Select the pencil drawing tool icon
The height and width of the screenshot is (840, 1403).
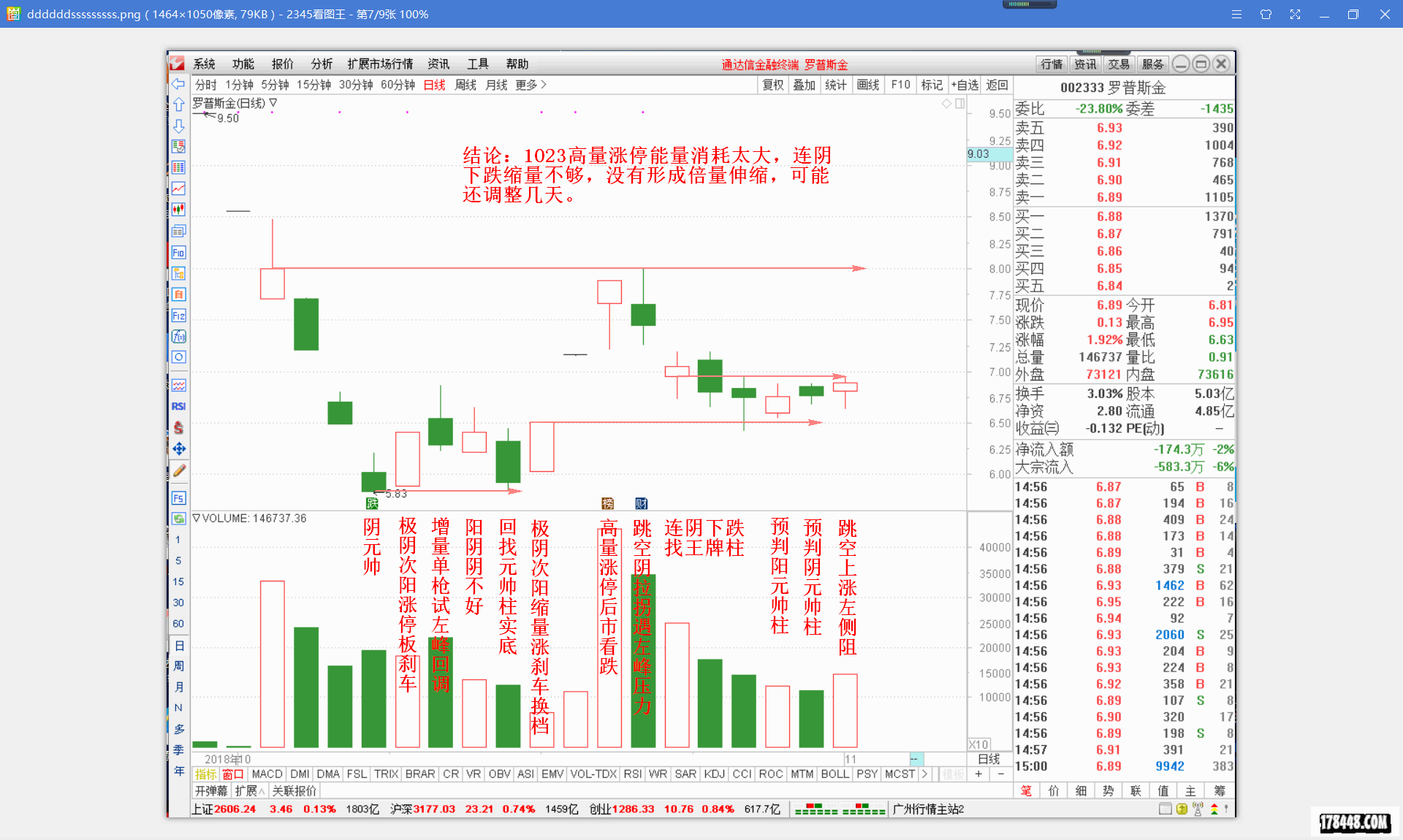[178, 470]
